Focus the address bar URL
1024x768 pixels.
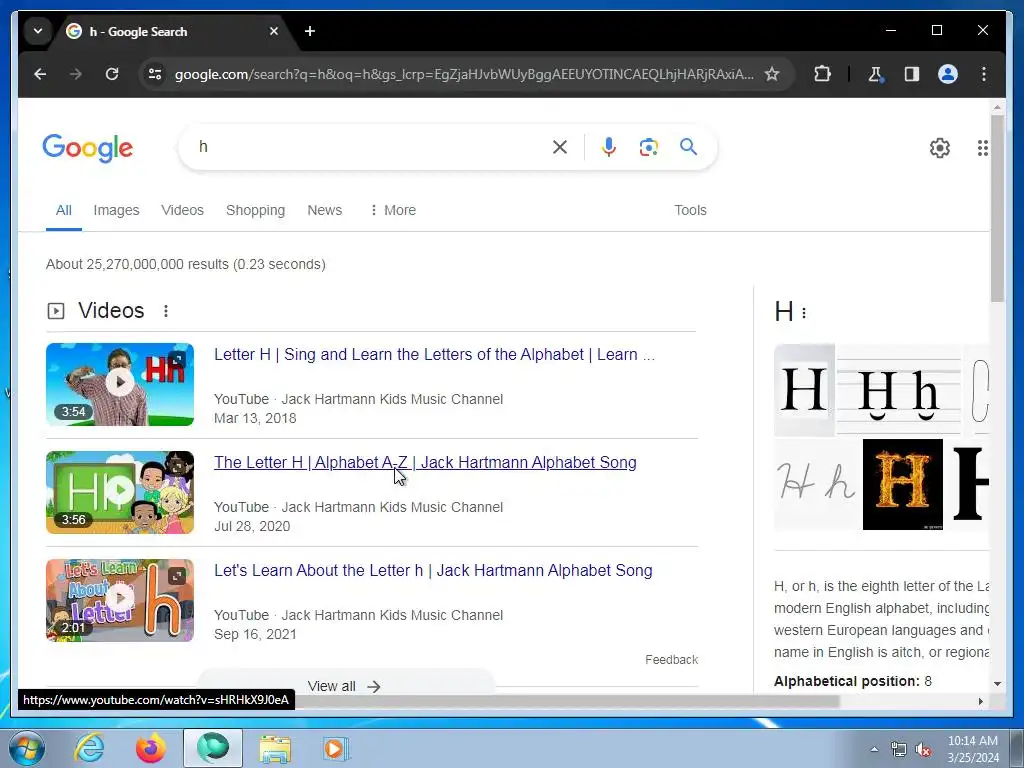464,74
